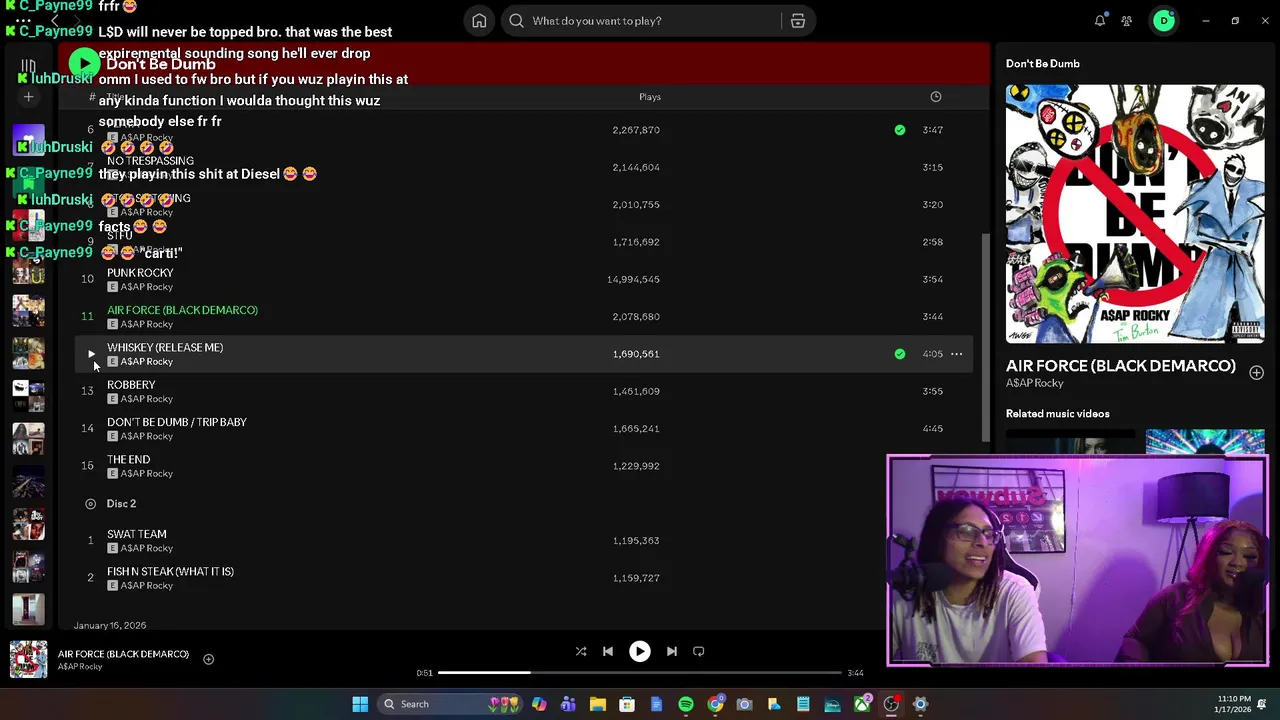Skip to the next track

click(672, 651)
